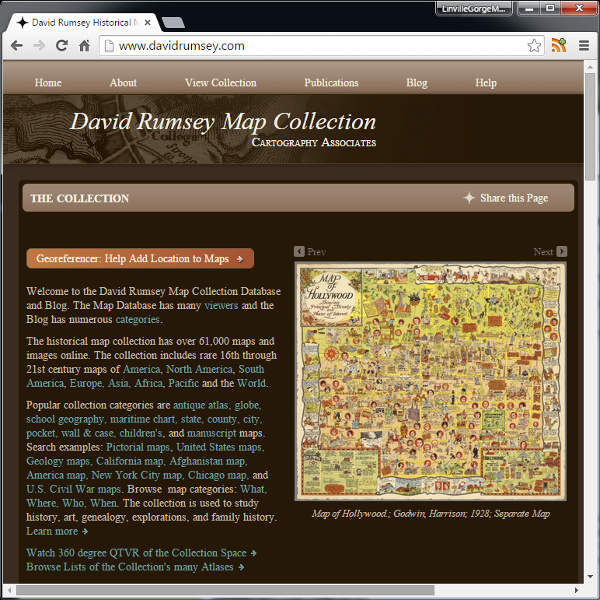Follow the Pacific maps link
600x600 pixels.
184,383
